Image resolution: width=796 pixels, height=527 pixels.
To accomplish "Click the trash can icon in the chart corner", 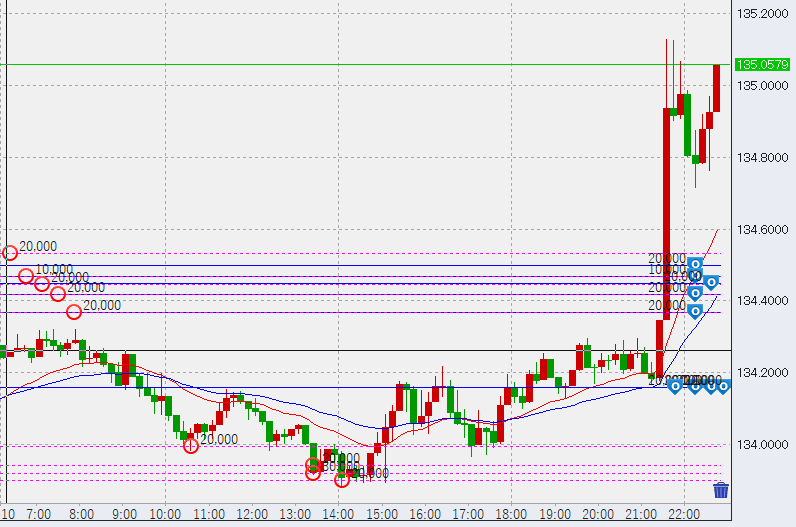I will 720,490.
